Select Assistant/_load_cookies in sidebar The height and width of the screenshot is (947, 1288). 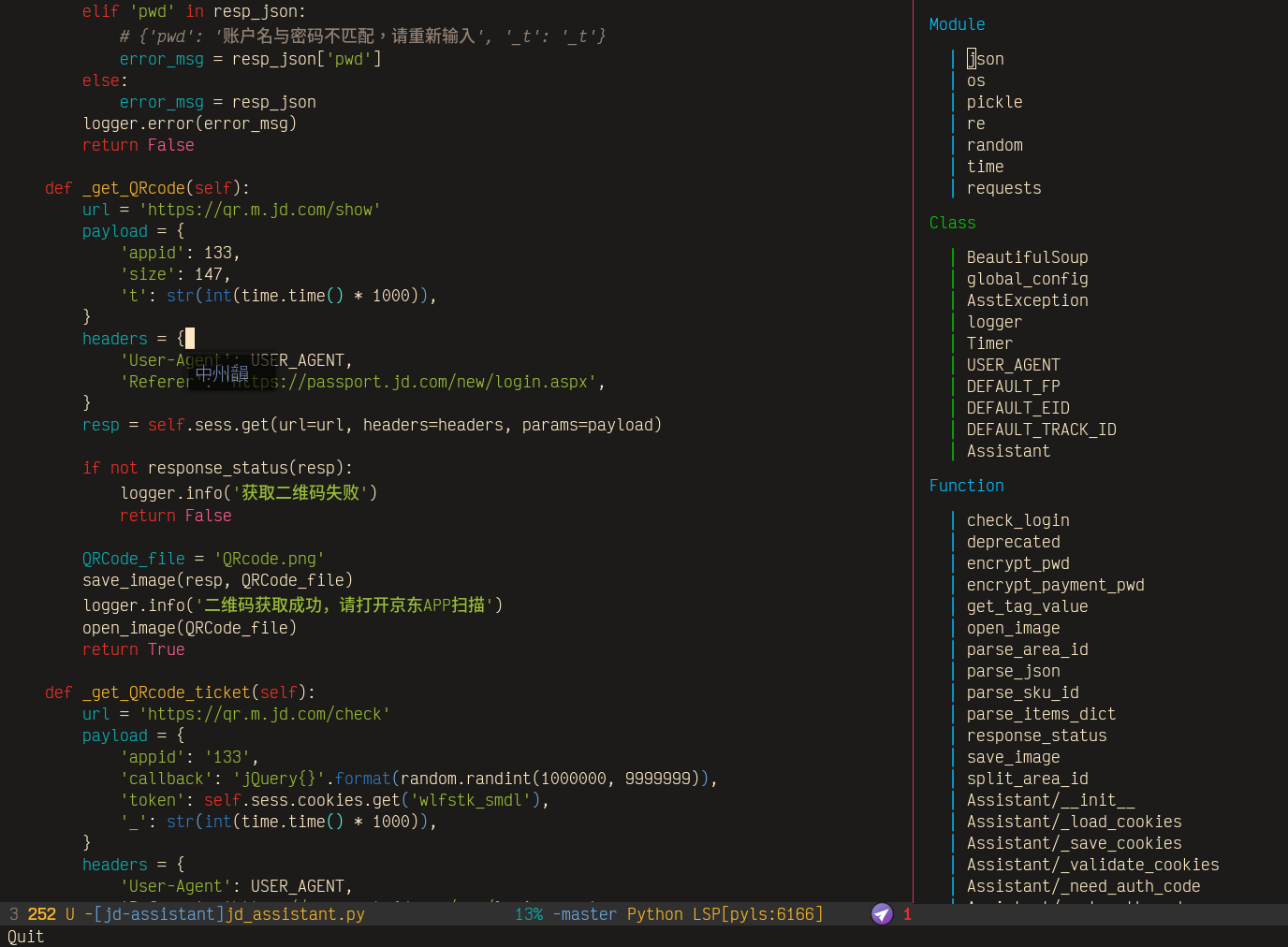click(1074, 822)
